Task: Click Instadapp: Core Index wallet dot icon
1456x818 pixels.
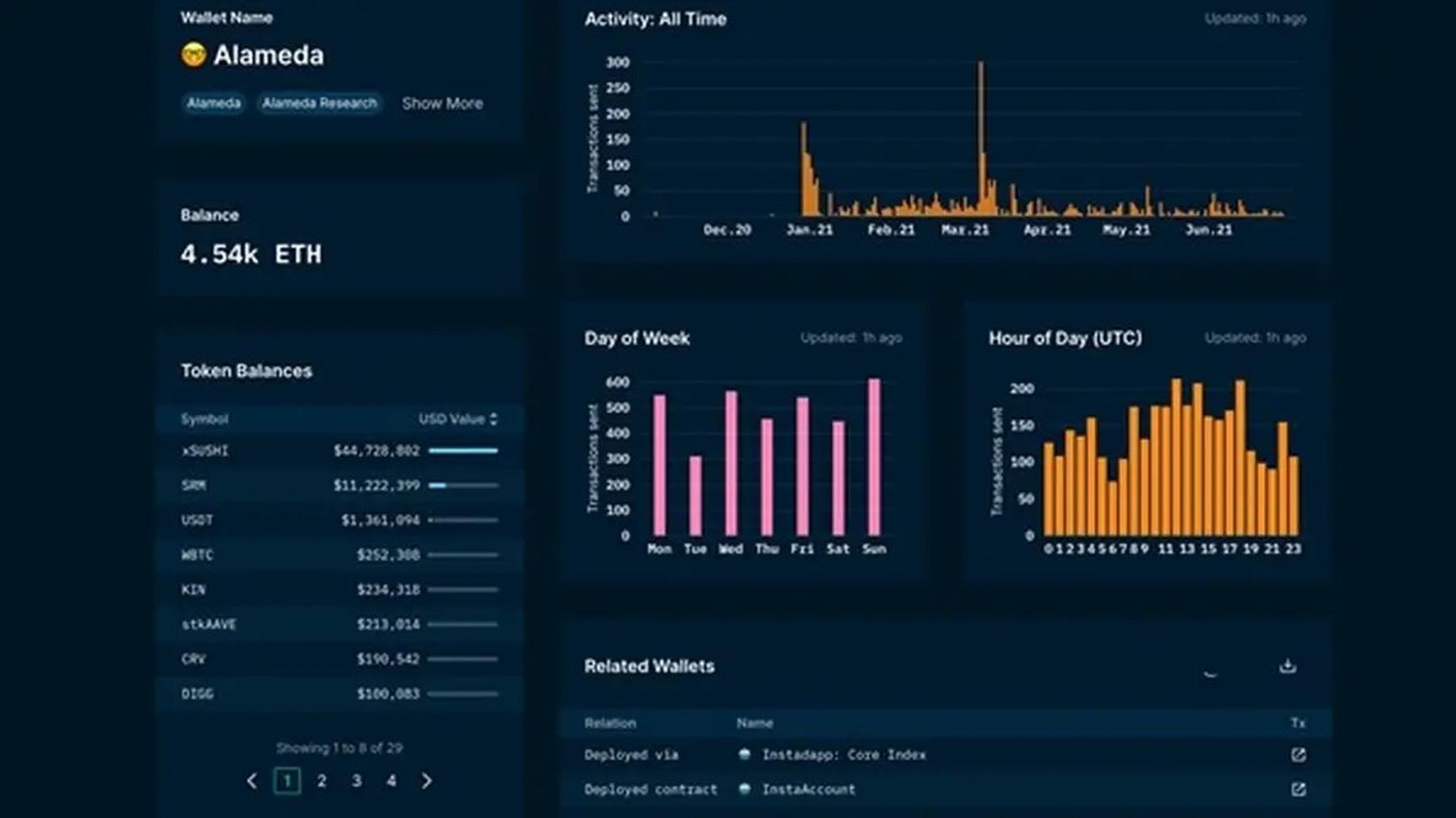Action: pos(744,755)
